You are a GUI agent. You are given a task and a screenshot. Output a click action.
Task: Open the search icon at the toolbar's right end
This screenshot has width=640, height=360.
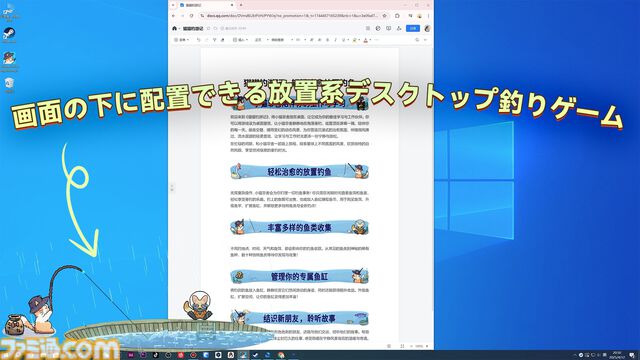coord(417,40)
